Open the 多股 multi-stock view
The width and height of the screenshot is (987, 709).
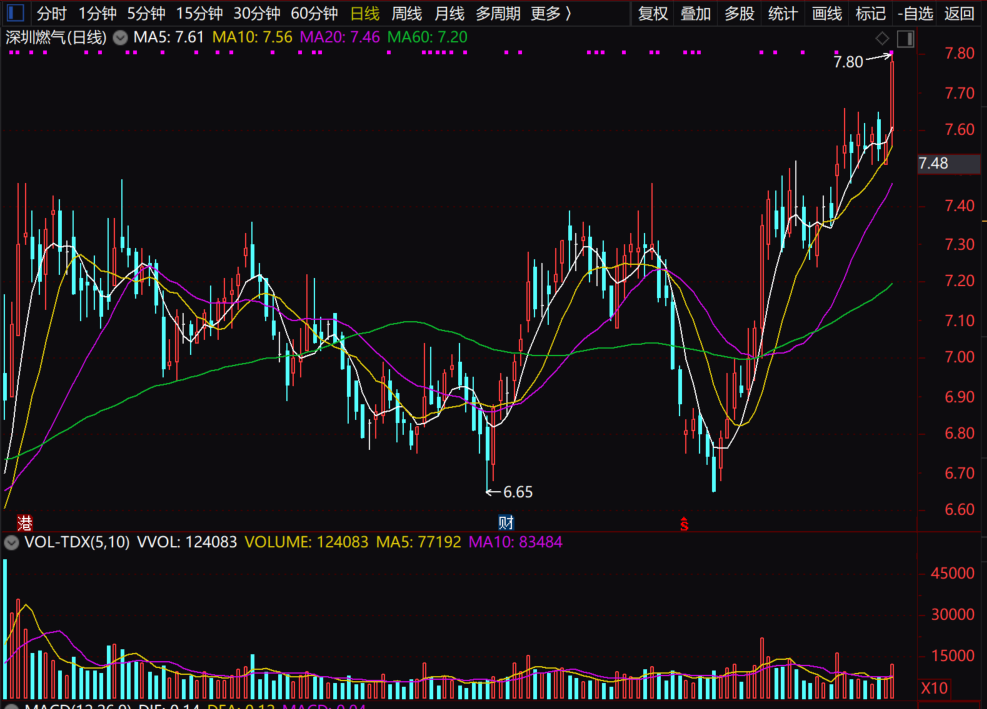[x=740, y=13]
